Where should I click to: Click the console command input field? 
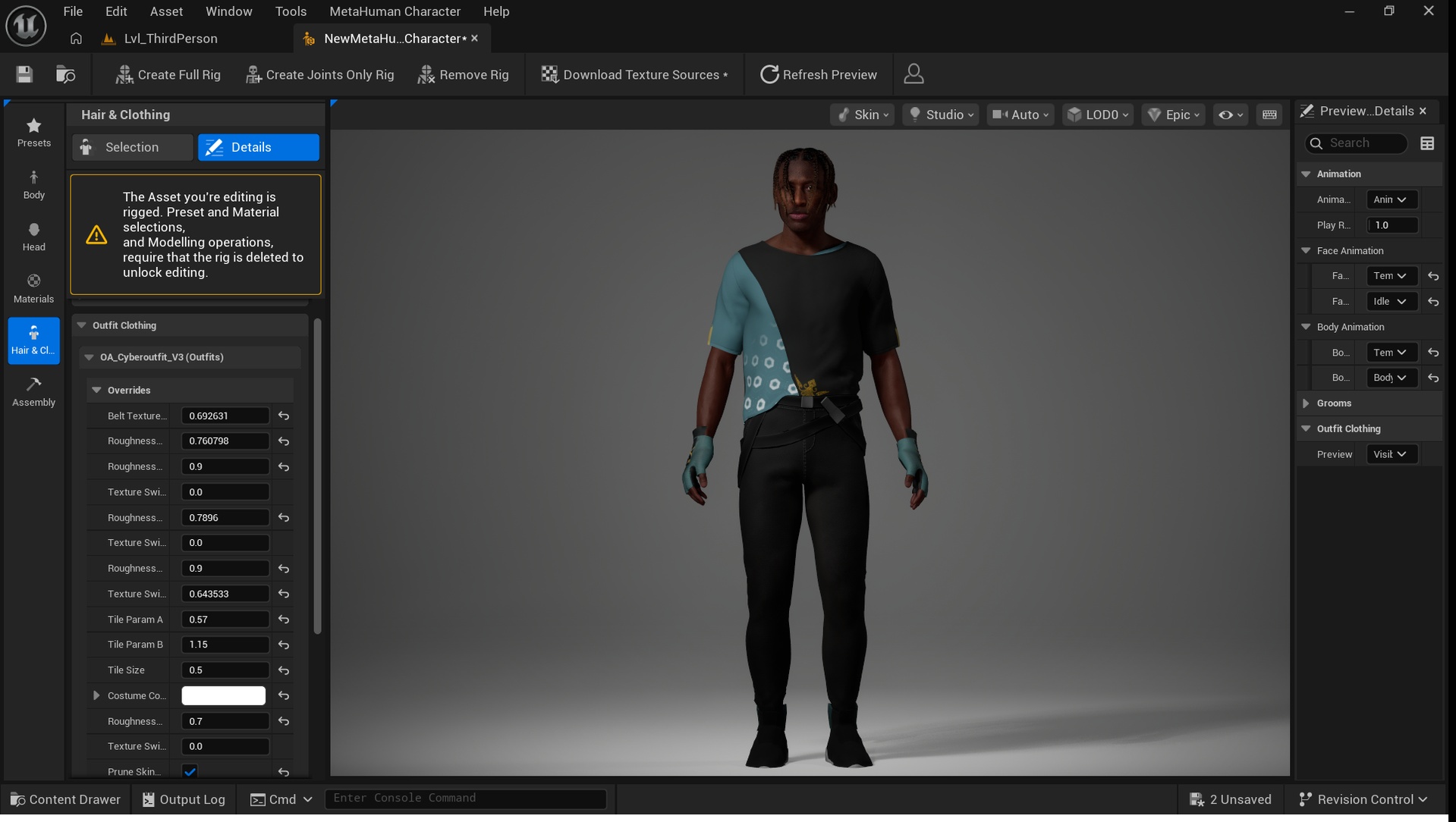(465, 798)
